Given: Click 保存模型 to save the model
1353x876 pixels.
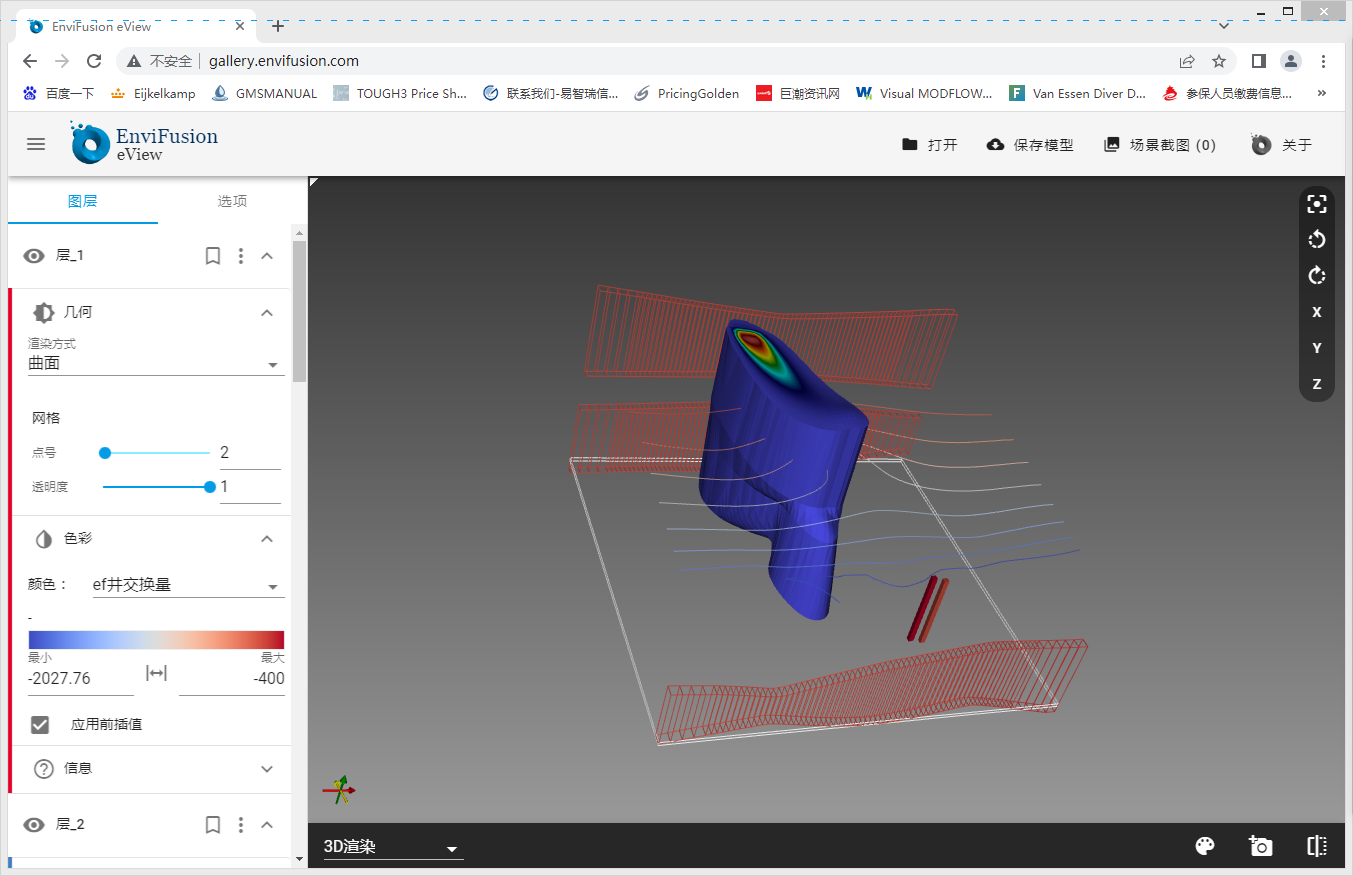Looking at the screenshot, I should 1029,145.
